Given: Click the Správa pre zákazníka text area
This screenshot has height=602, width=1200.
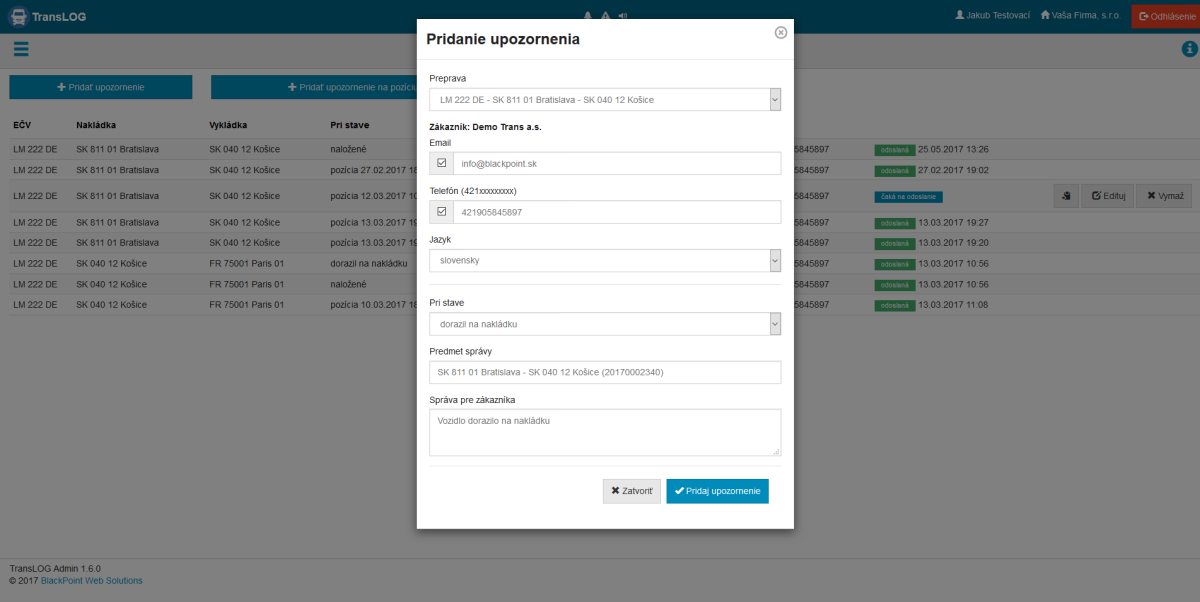Looking at the screenshot, I should click(x=604, y=432).
